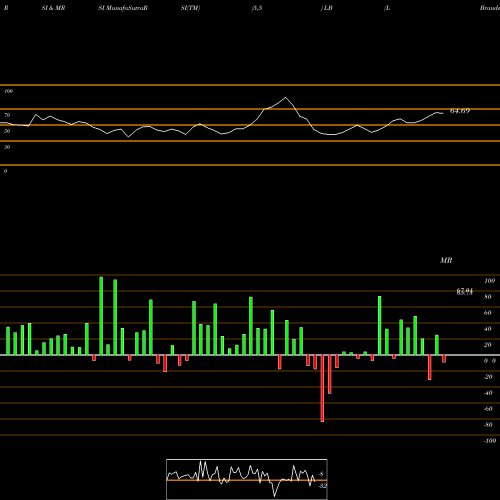500x500 pixels.
Task: Click the highest peak of the RSI line
Action: tap(285, 97)
